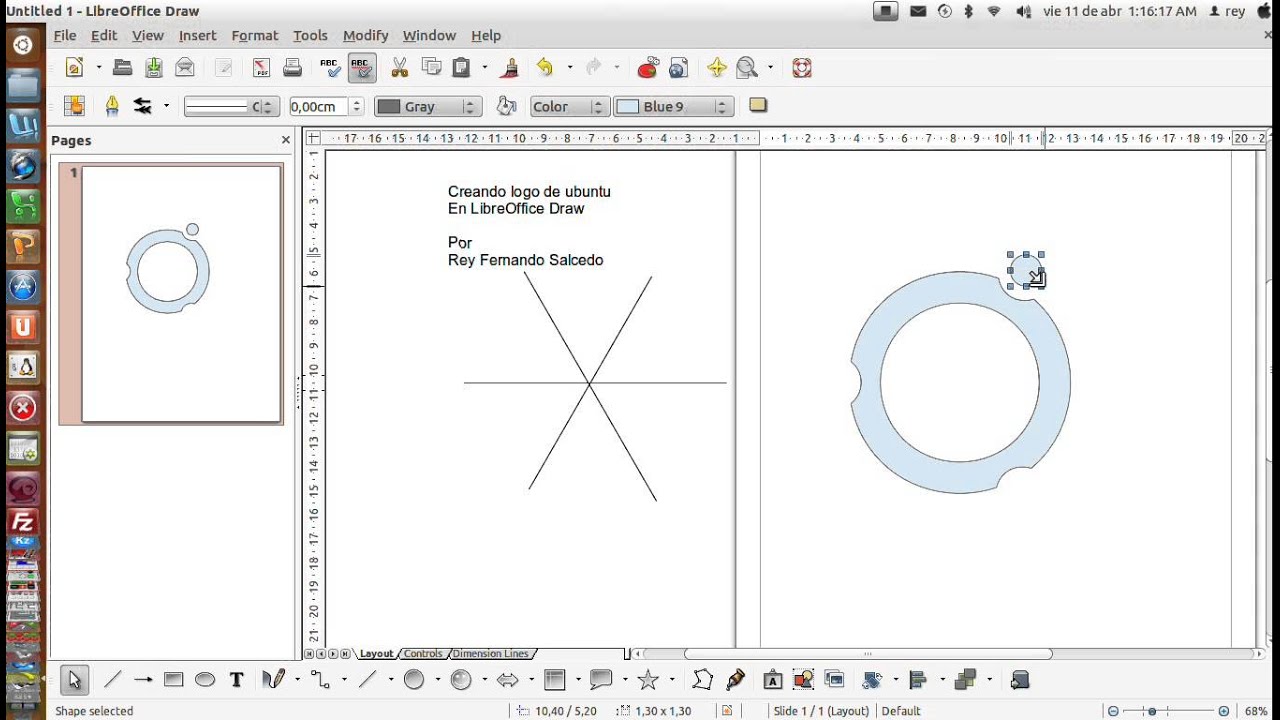Screen dimensions: 1280x720
Task: Undo the last action
Action: (x=546, y=68)
